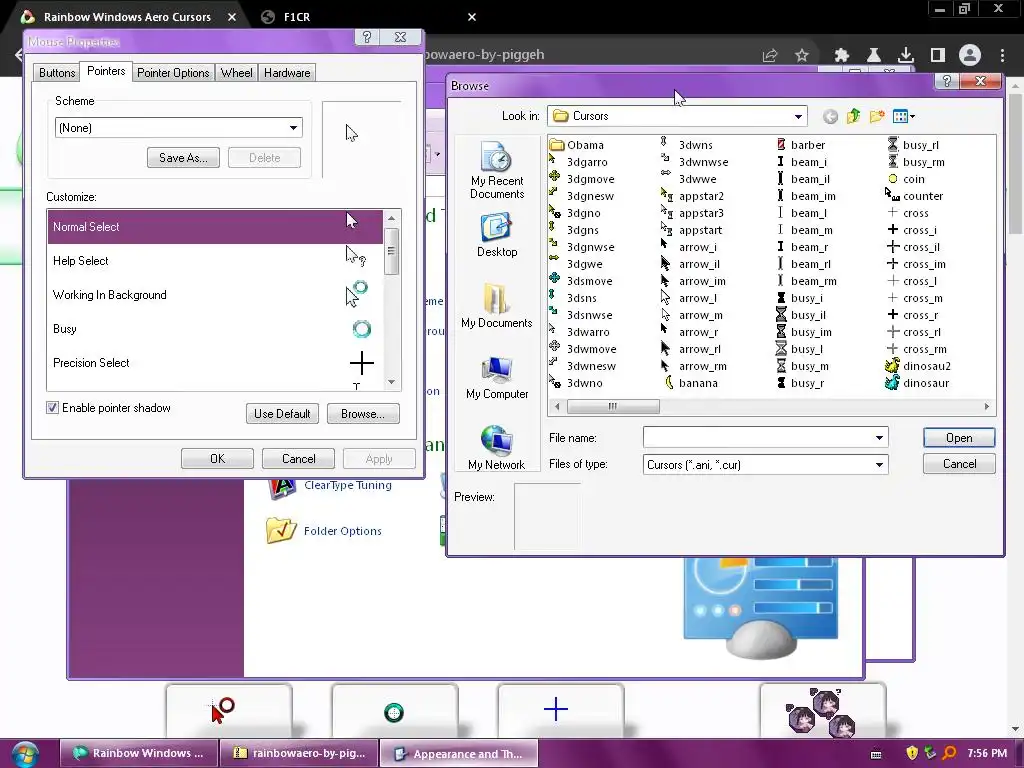
Task: Select the arrow_il cursor file
Action: 690,264
